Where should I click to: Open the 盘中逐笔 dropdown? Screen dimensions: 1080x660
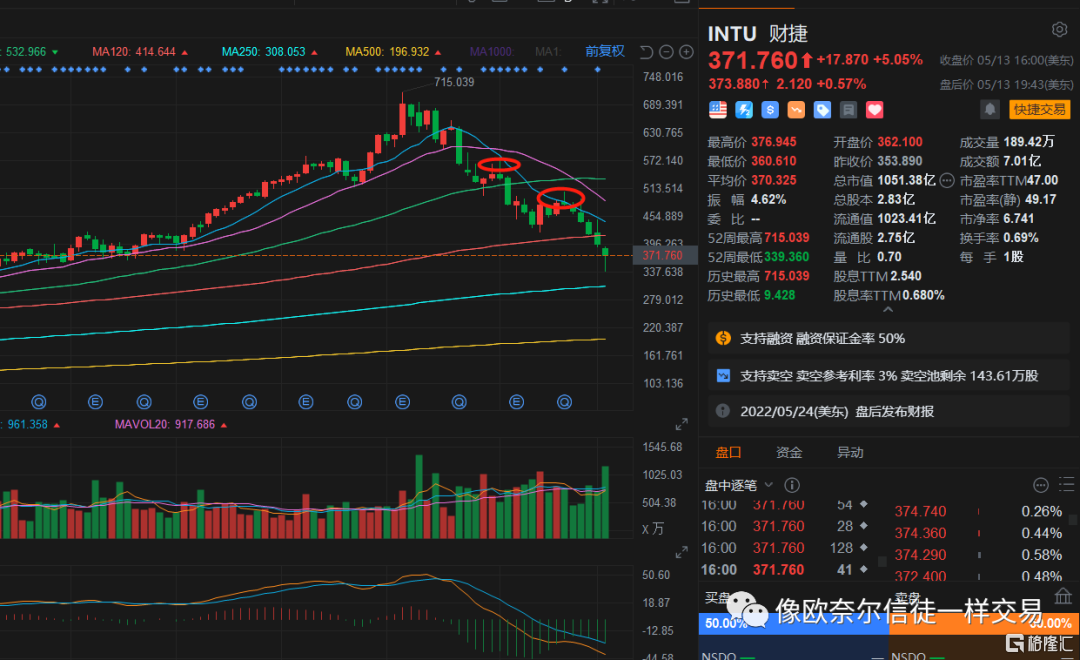(x=738, y=485)
